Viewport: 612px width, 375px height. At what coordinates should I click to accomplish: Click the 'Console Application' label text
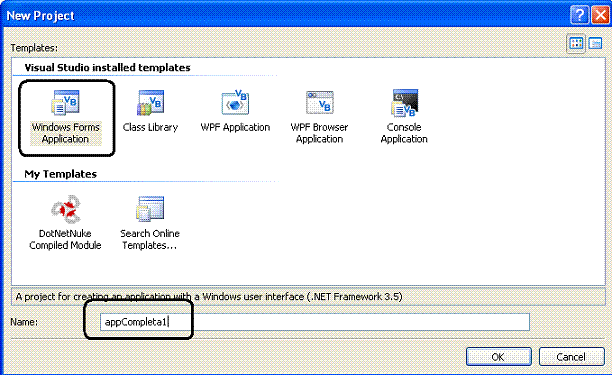[x=404, y=133]
